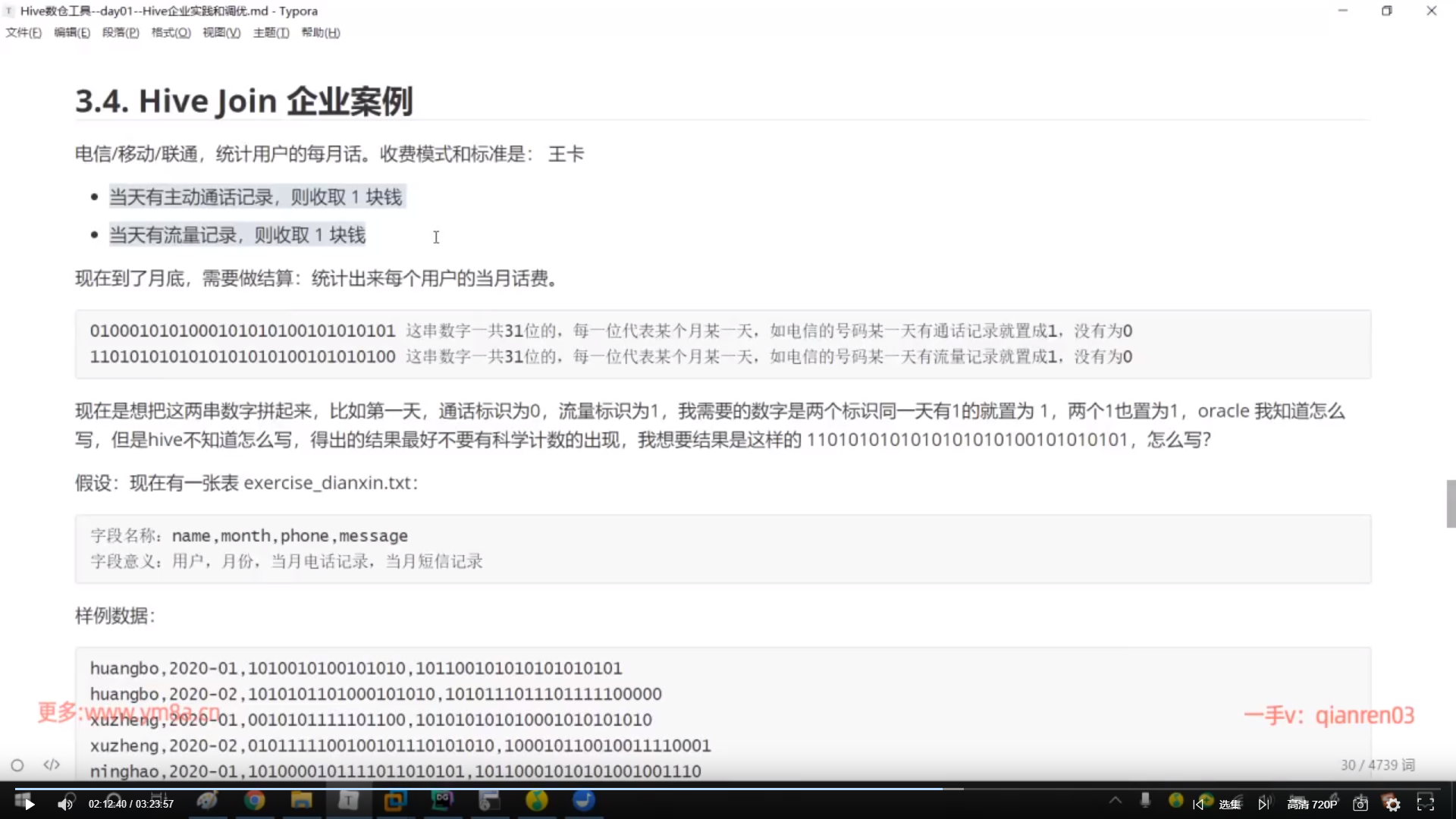The image size is (1456, 819).
Task: Open the 选集 episode list
Action: coord(1229,805)
